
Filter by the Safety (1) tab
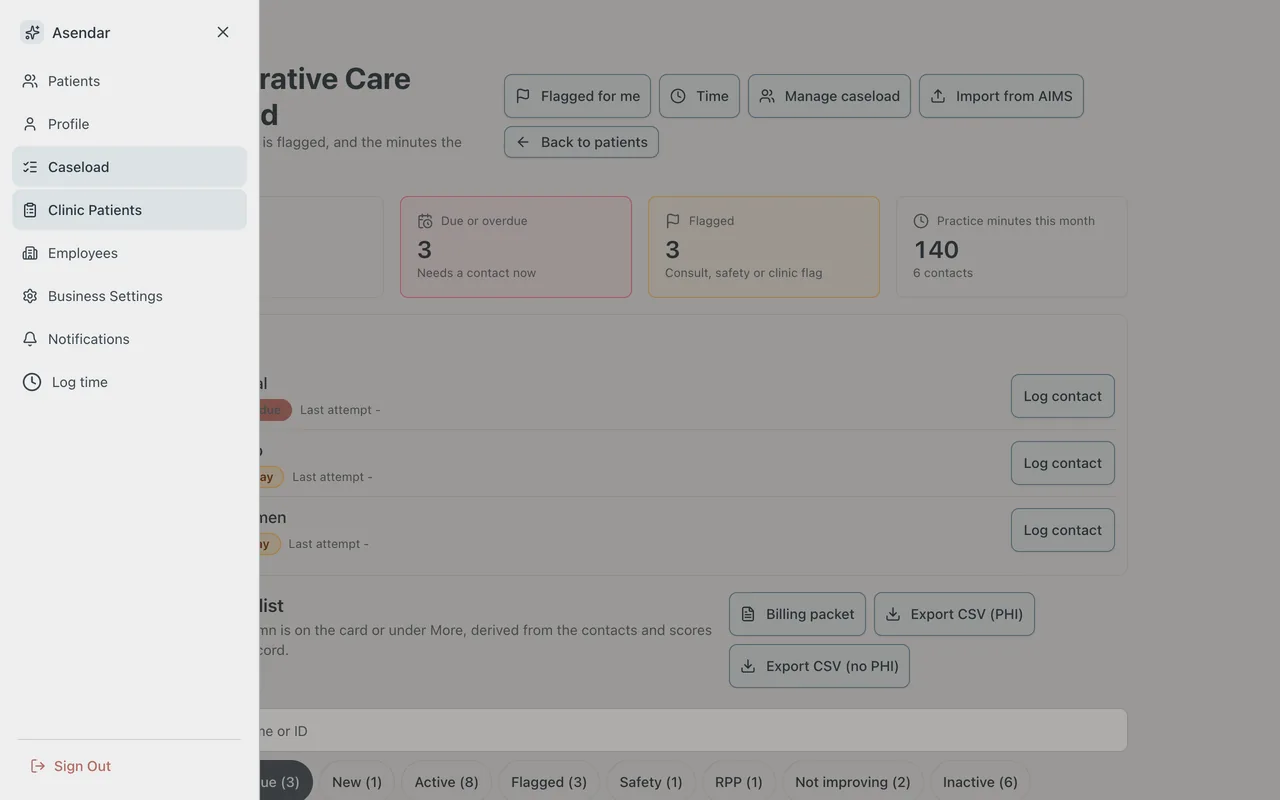(651, 782)
